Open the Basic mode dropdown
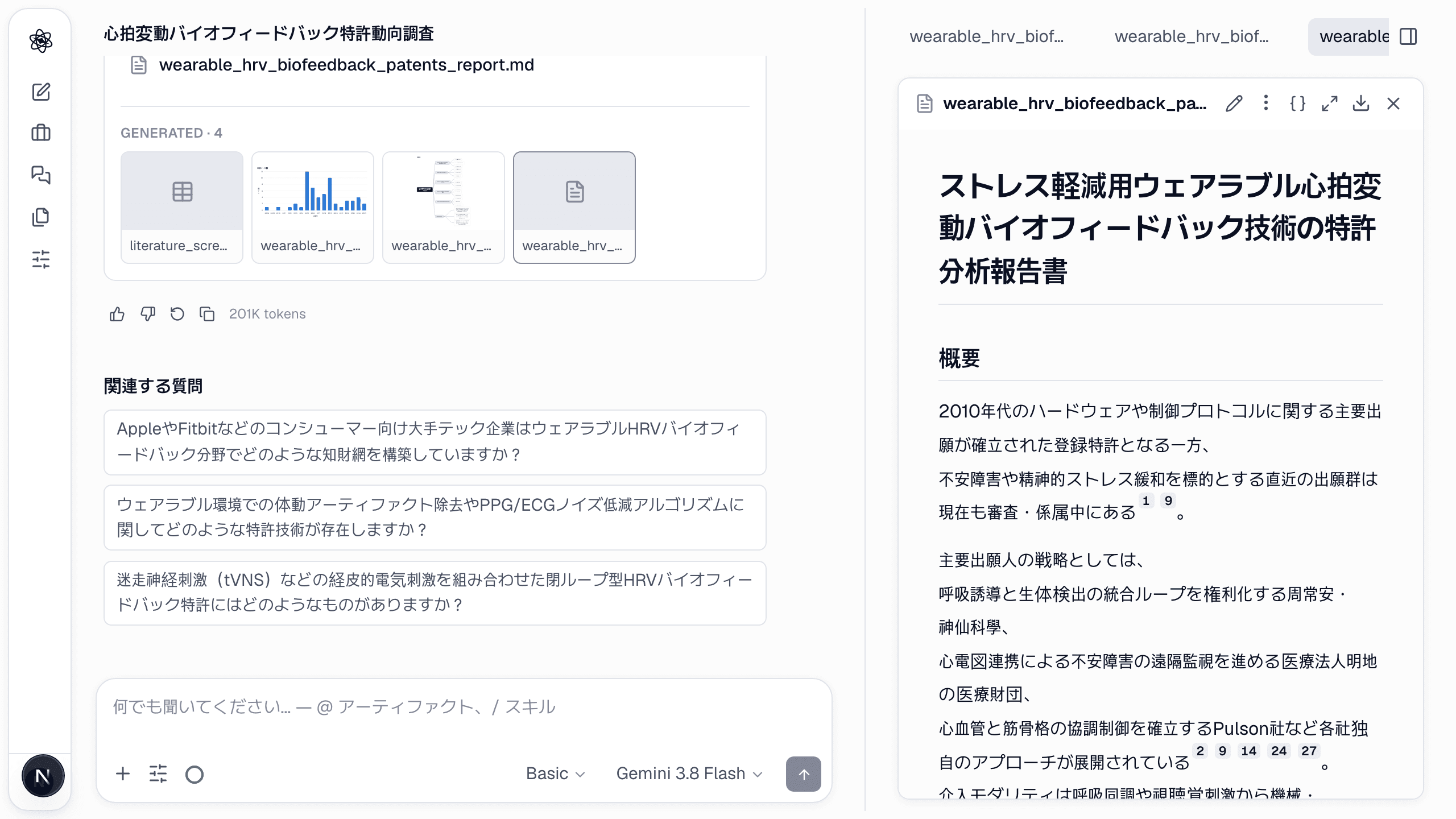The height and width of the screenshot is (819, 1456). coord(555,773)
